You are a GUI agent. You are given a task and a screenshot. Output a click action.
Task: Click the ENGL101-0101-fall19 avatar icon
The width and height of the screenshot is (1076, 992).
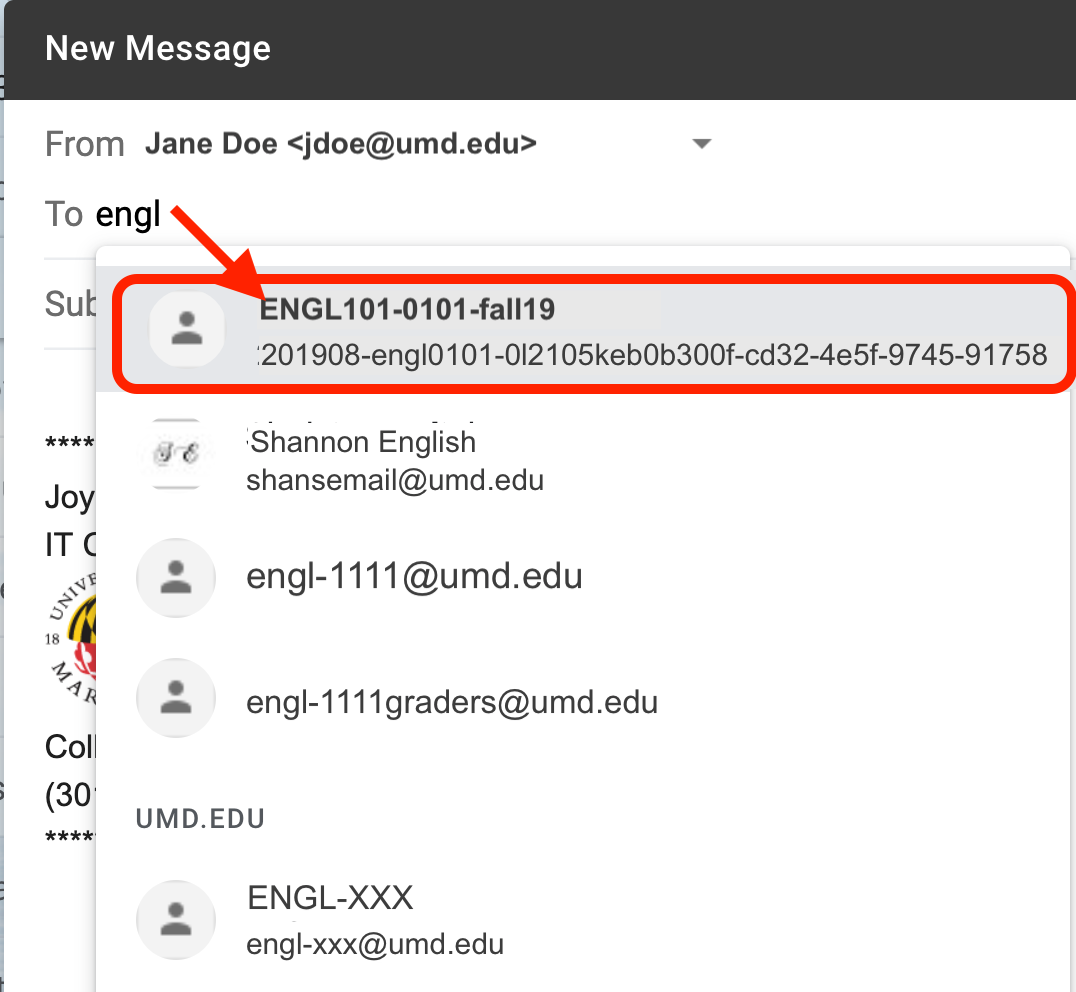pos(187,329)
